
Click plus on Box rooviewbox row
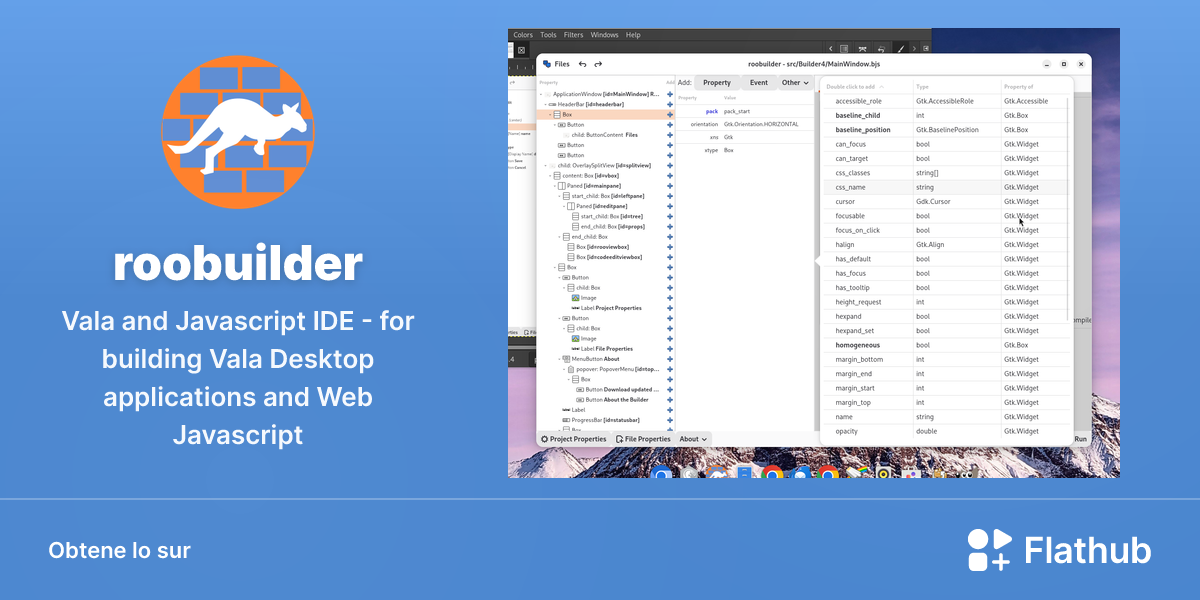(x=670, y=247)
